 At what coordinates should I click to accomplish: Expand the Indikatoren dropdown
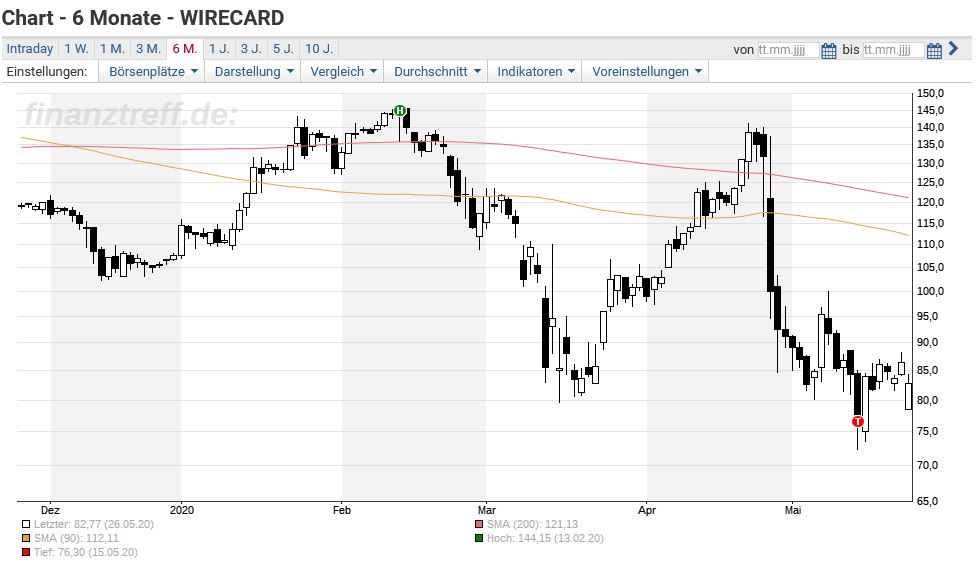pos(535,72)
